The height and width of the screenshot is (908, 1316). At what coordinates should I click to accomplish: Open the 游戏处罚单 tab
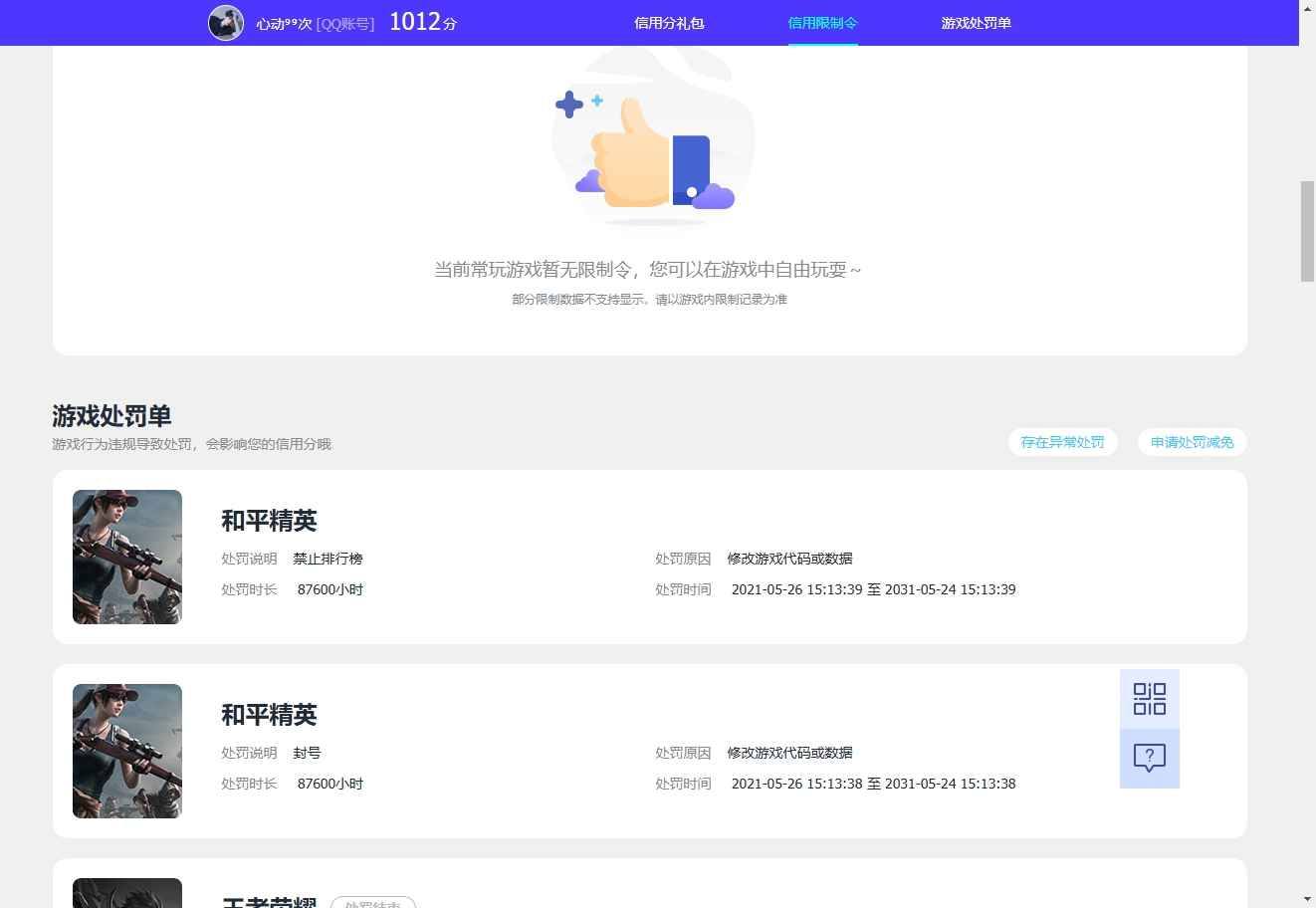[x=976, y=23]
